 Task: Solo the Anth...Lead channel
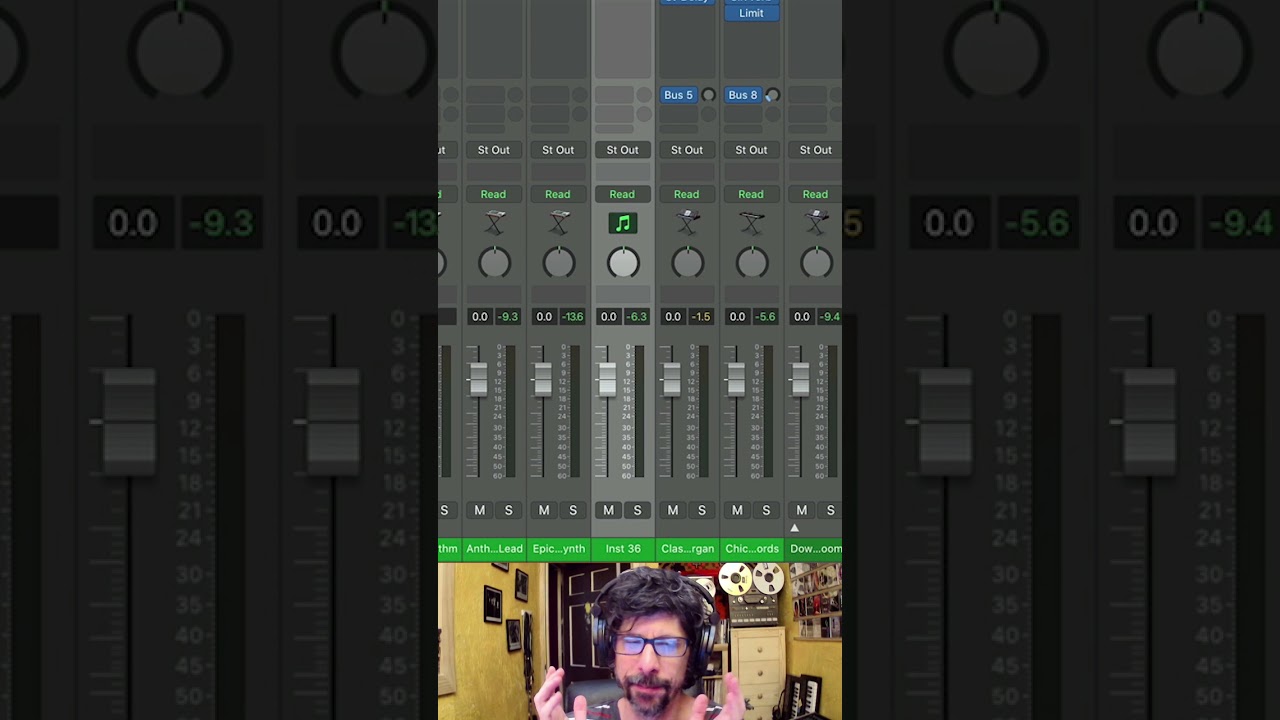509,510
